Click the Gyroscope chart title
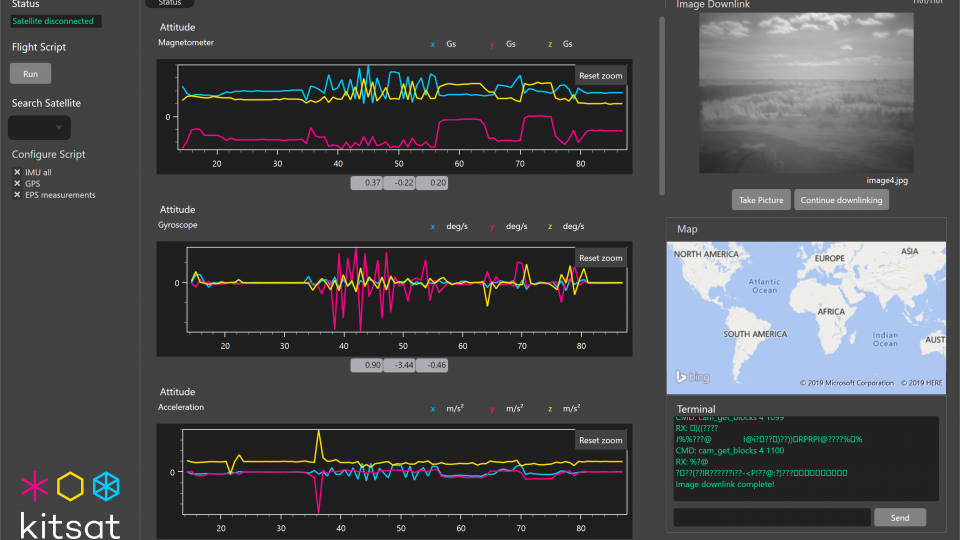This screenshot has height=540, width=960. coord(178,225)
